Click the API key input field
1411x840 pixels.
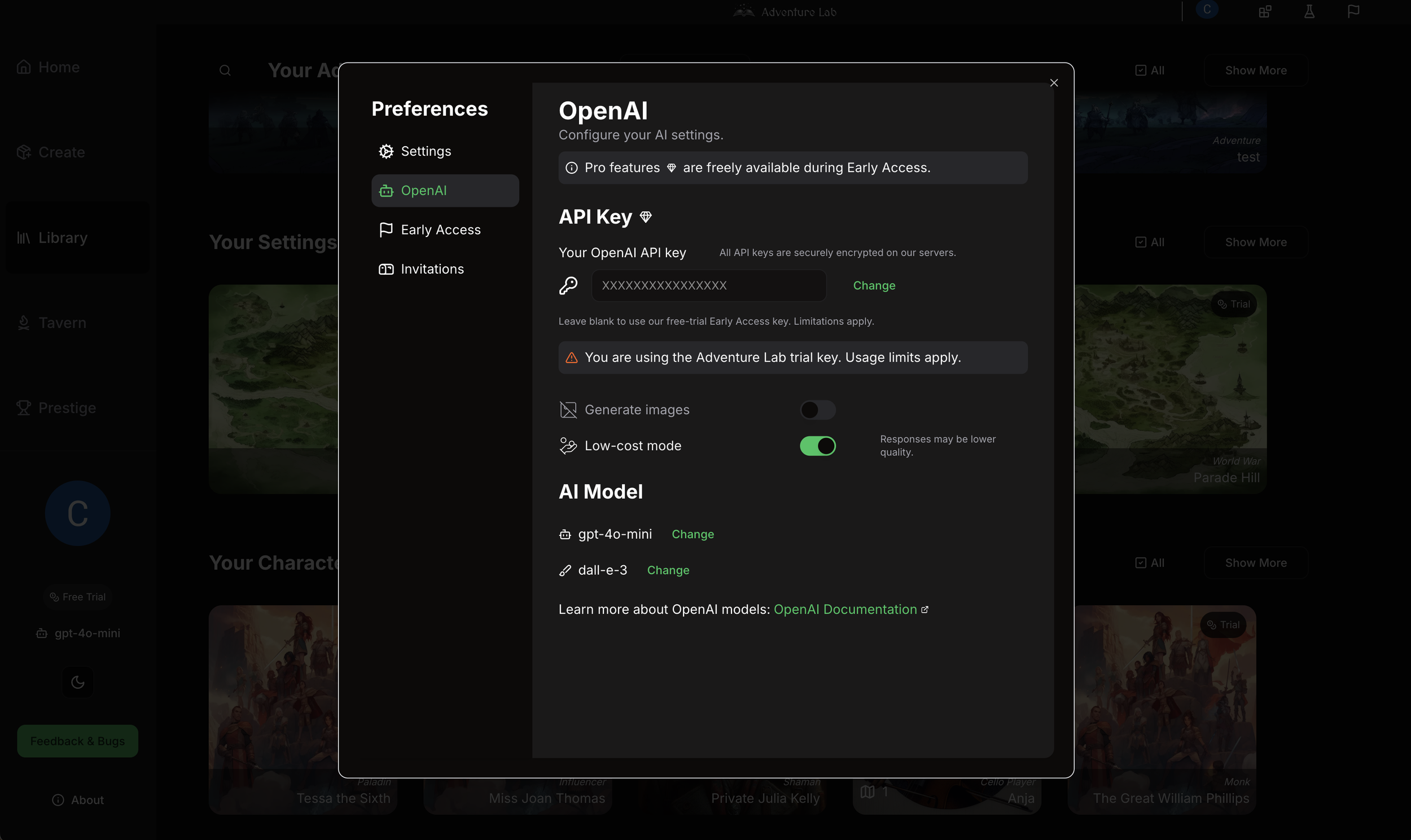(709, 285)
